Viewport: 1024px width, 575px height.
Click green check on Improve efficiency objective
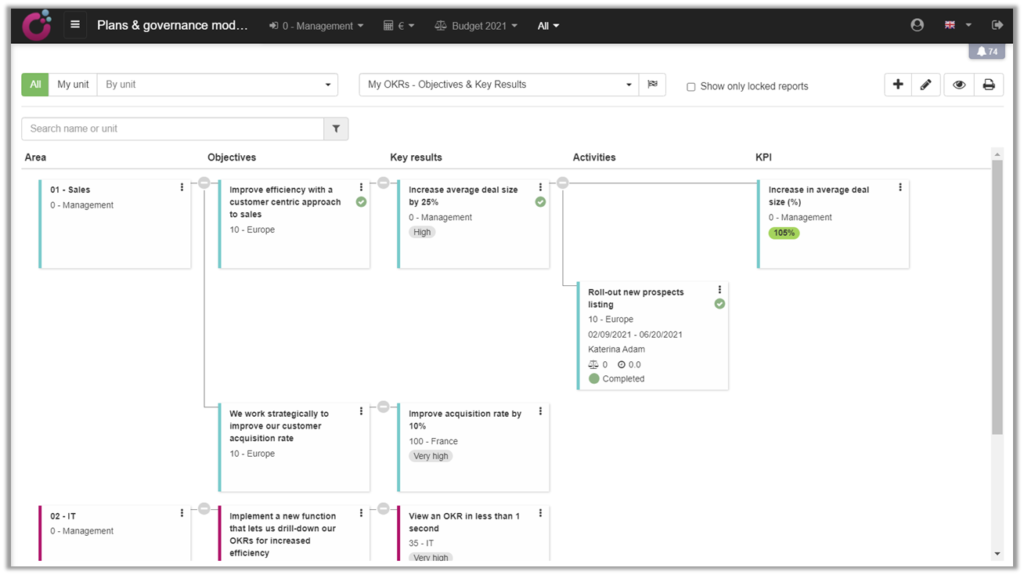click(x=361, y=202)
